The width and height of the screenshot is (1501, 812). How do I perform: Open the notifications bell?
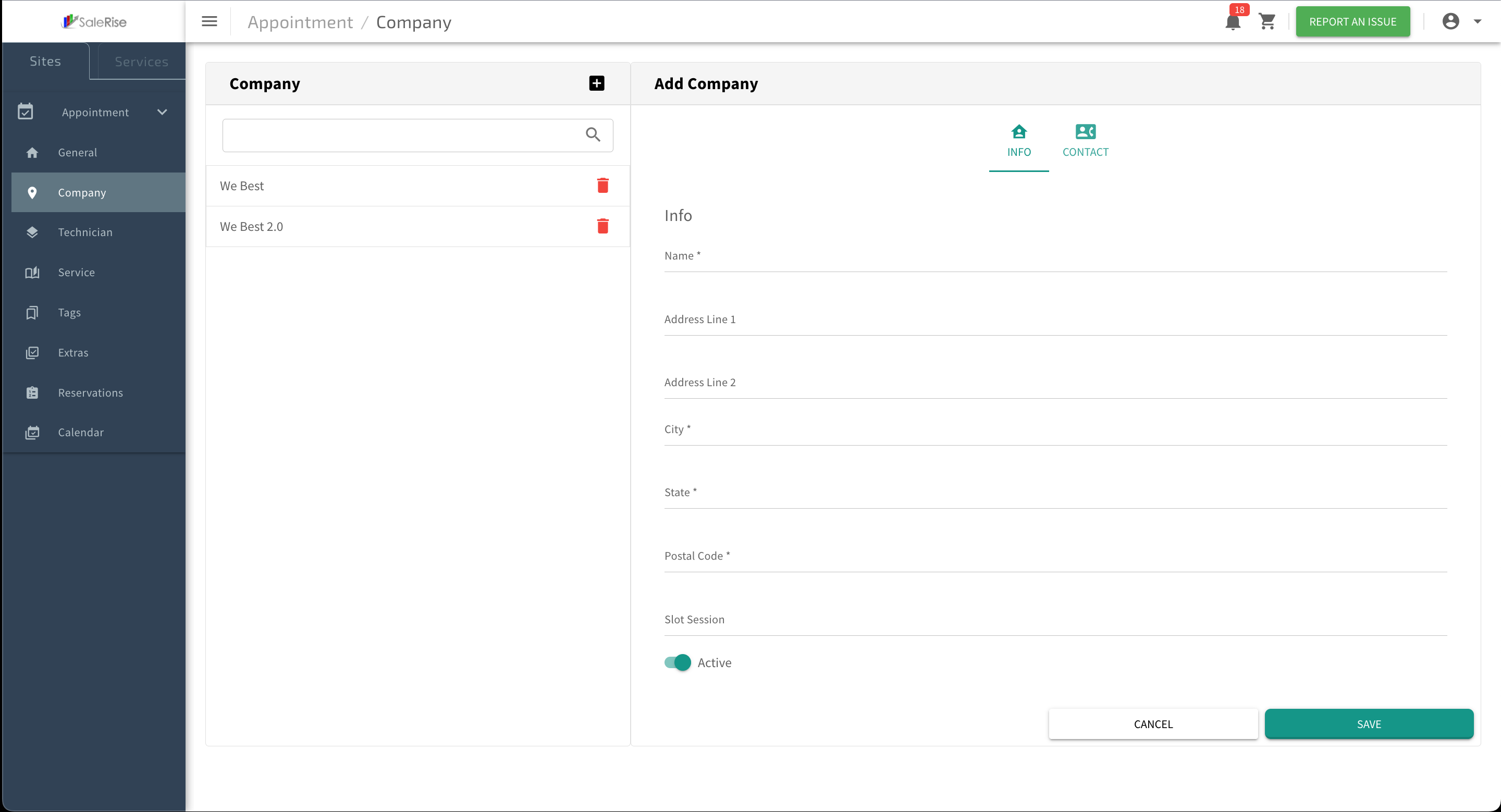pyautogui.click(x=1233, y=21)
